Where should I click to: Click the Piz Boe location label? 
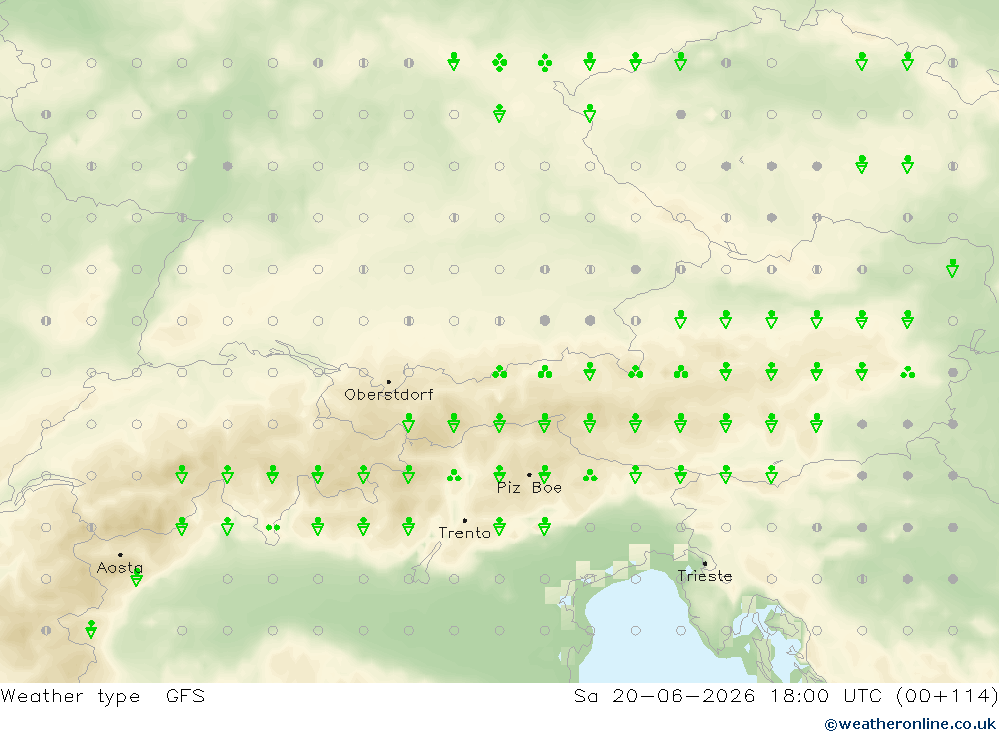tap(529, 487)
